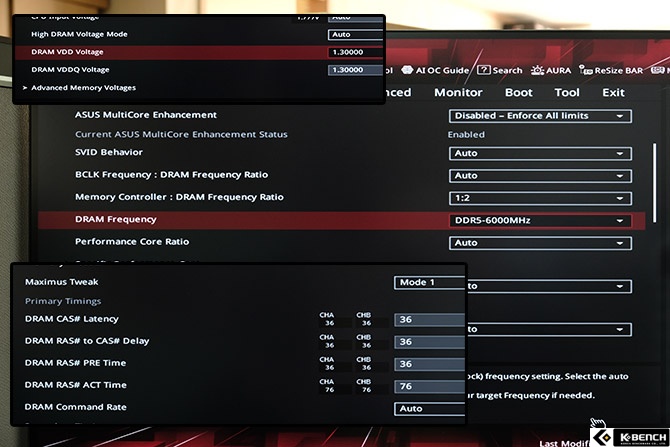
Task: Click the vertical scrollbar on the right
Action: pos(654,183)
